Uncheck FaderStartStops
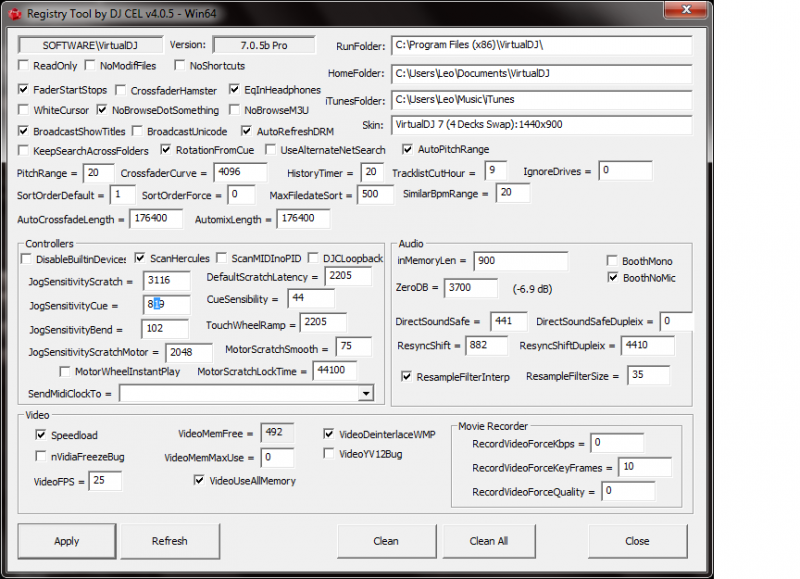This screenshot has height=579, width=800. 23,90
